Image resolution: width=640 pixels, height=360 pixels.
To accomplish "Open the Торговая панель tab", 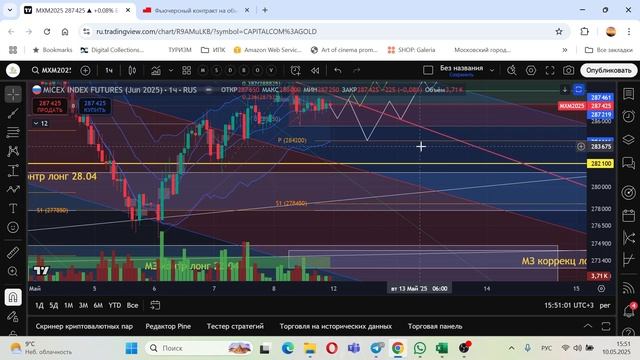I will click(x=435, y=327).
